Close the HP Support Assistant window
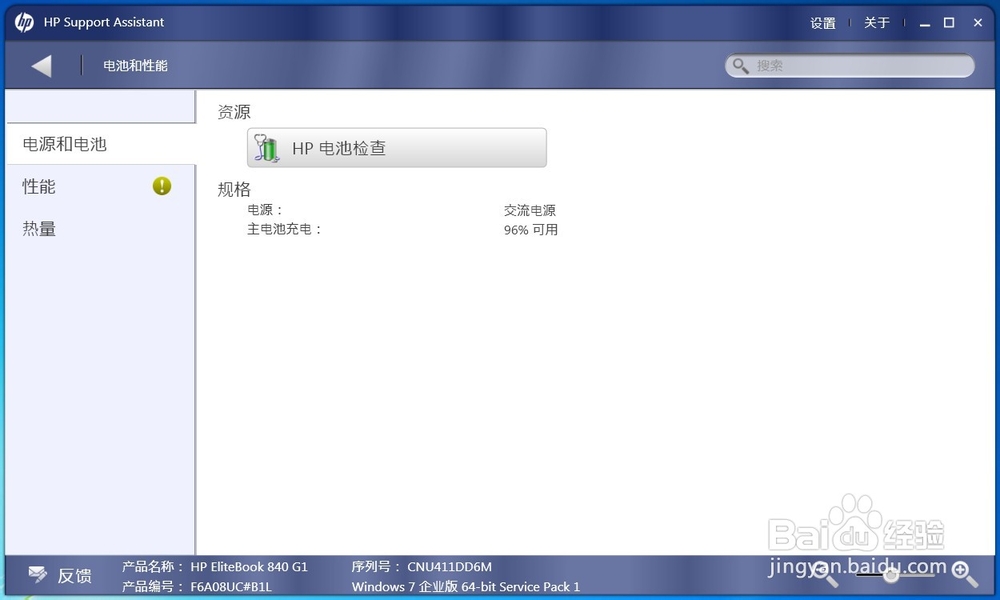The image size is (1000, 600). pos(978,23)
